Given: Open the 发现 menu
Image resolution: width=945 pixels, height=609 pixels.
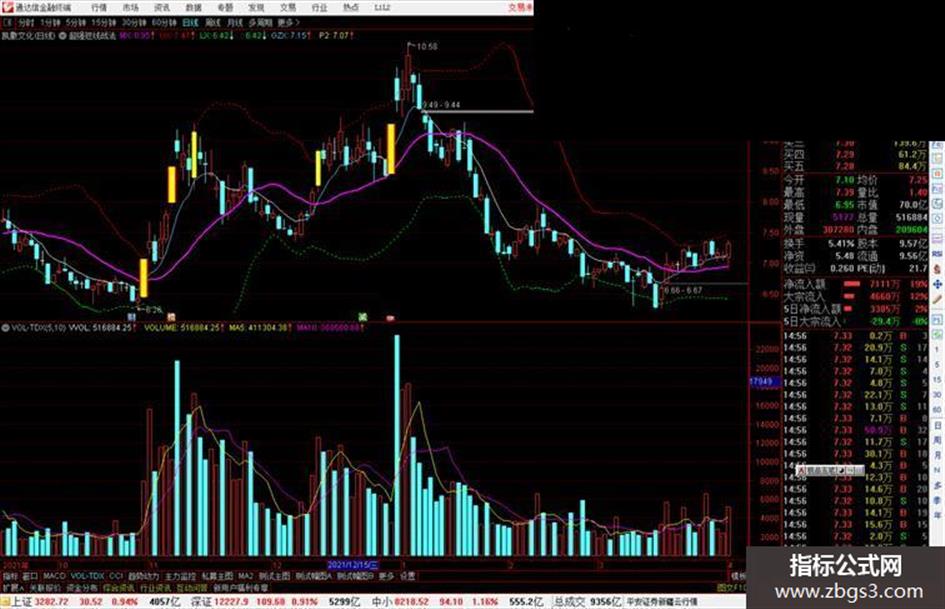Looking at the screenshot, I should point(256,8).
